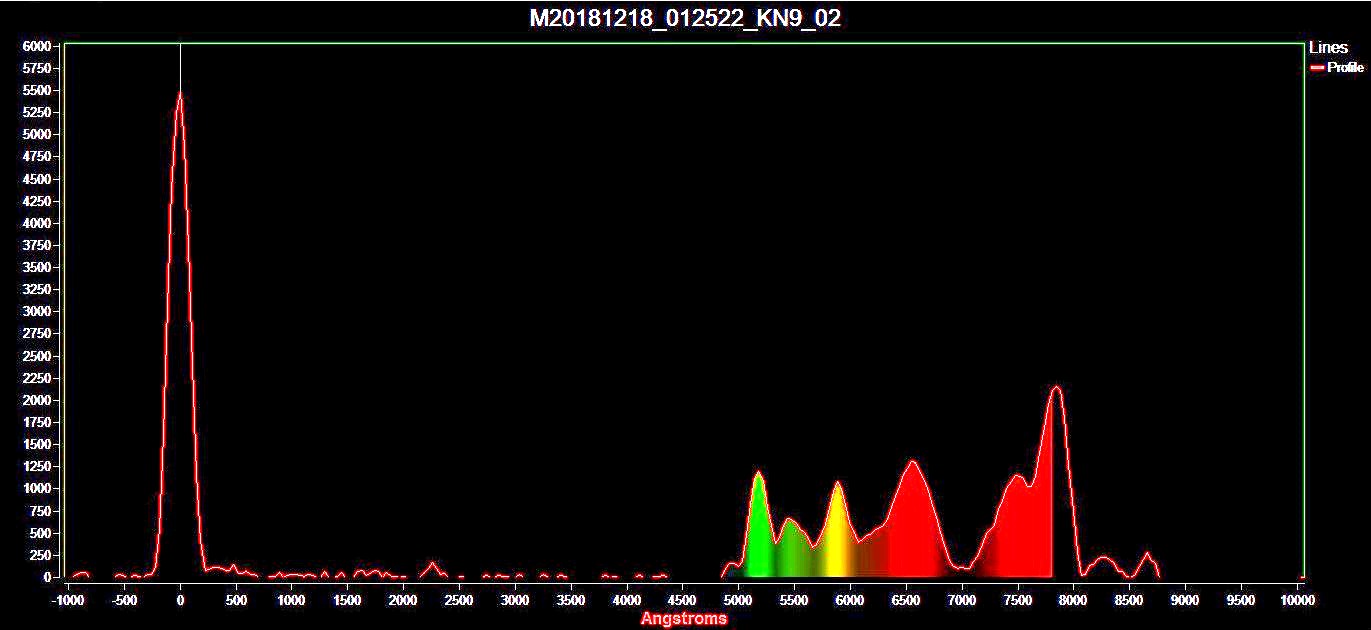The image size is (1371, 630).
Task: Click the red Profile legend color swatch
Action: click(x=1317, y=68)
